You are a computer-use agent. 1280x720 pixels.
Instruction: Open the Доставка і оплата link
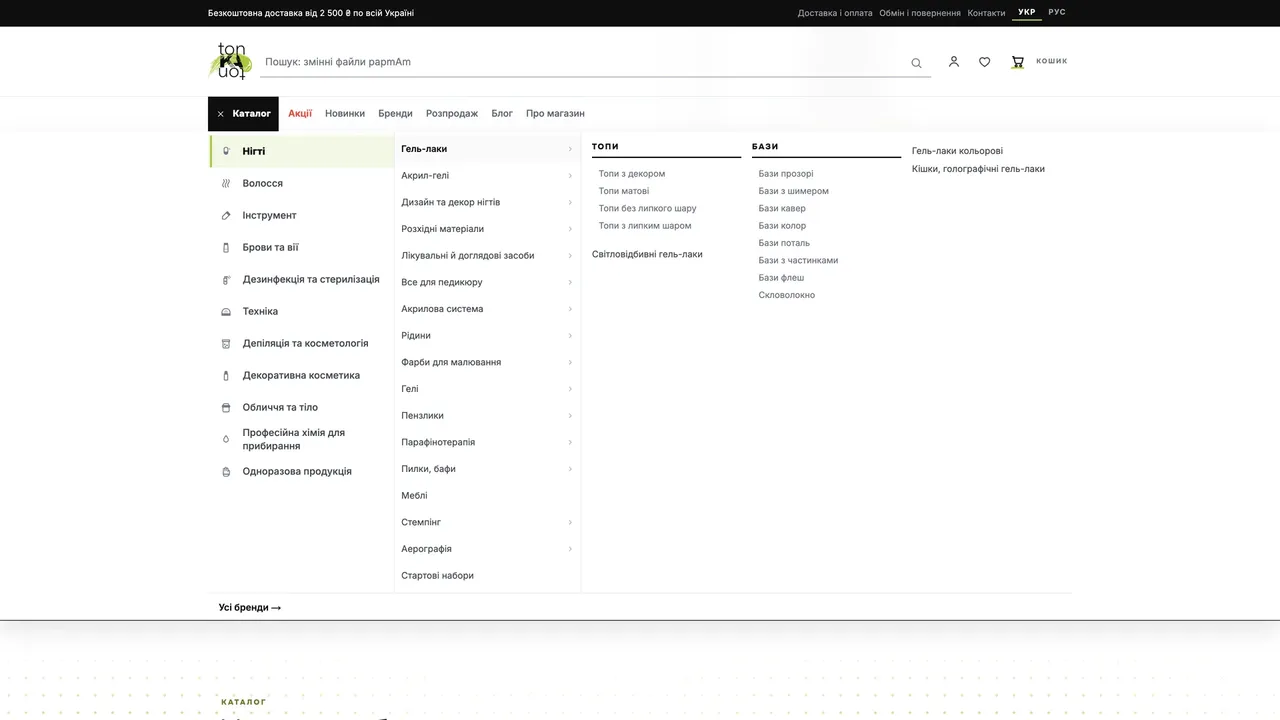click(835, 13)
